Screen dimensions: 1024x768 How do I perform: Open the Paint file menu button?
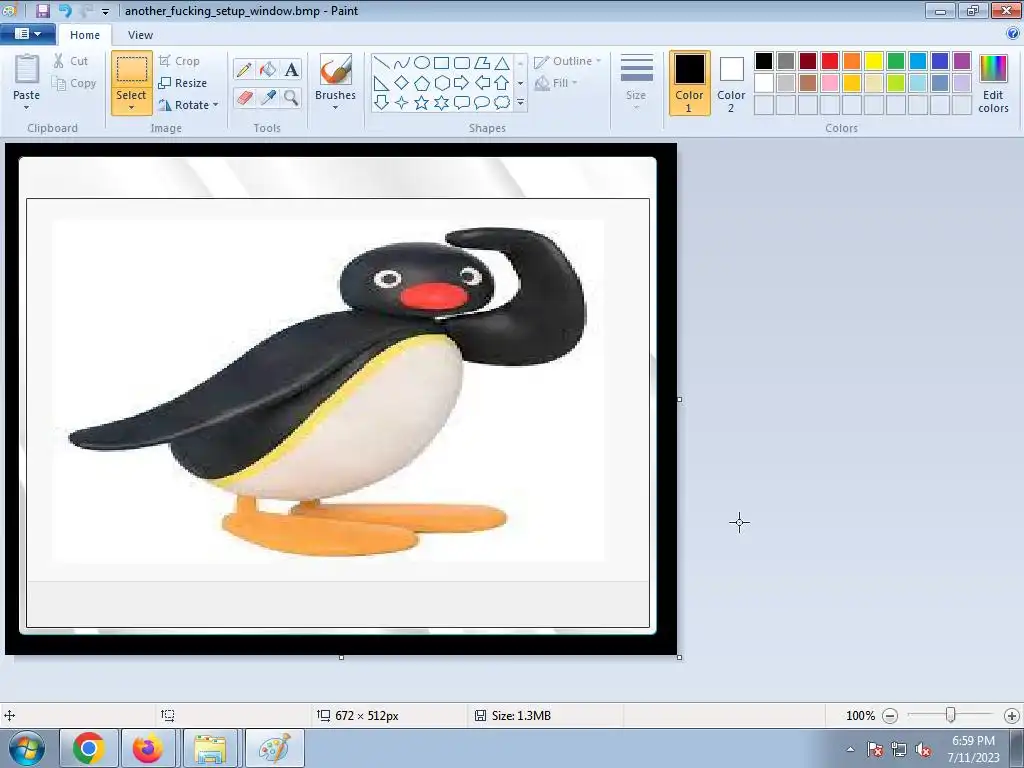(x=27, y=34)
